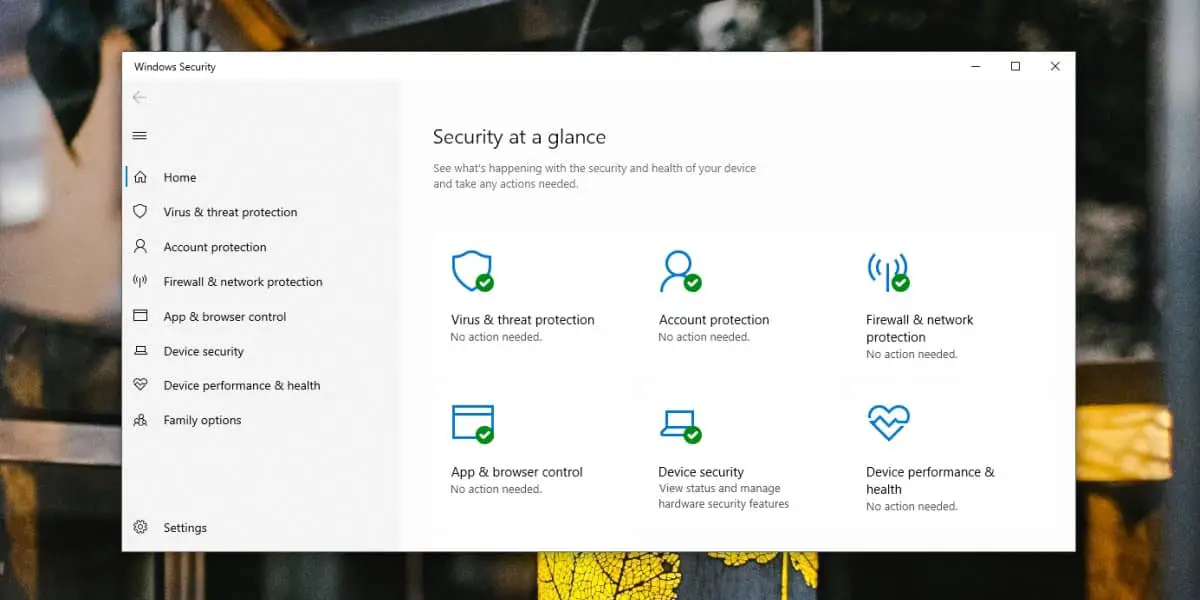Click the family icon beside Family options
Screen dimensions: 1200x600
click(140, 420)
